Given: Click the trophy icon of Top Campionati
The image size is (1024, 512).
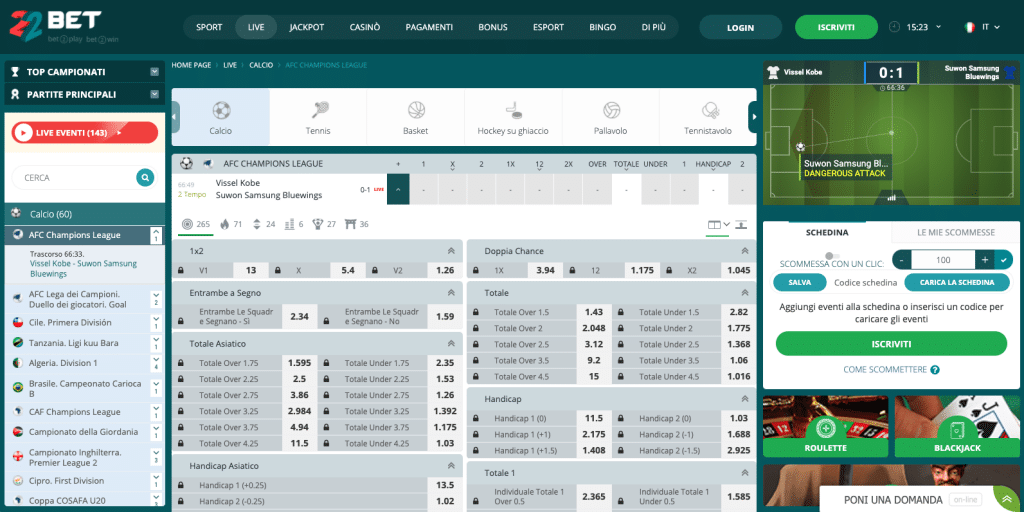Looking at the screenshot, I should [15, 72].
